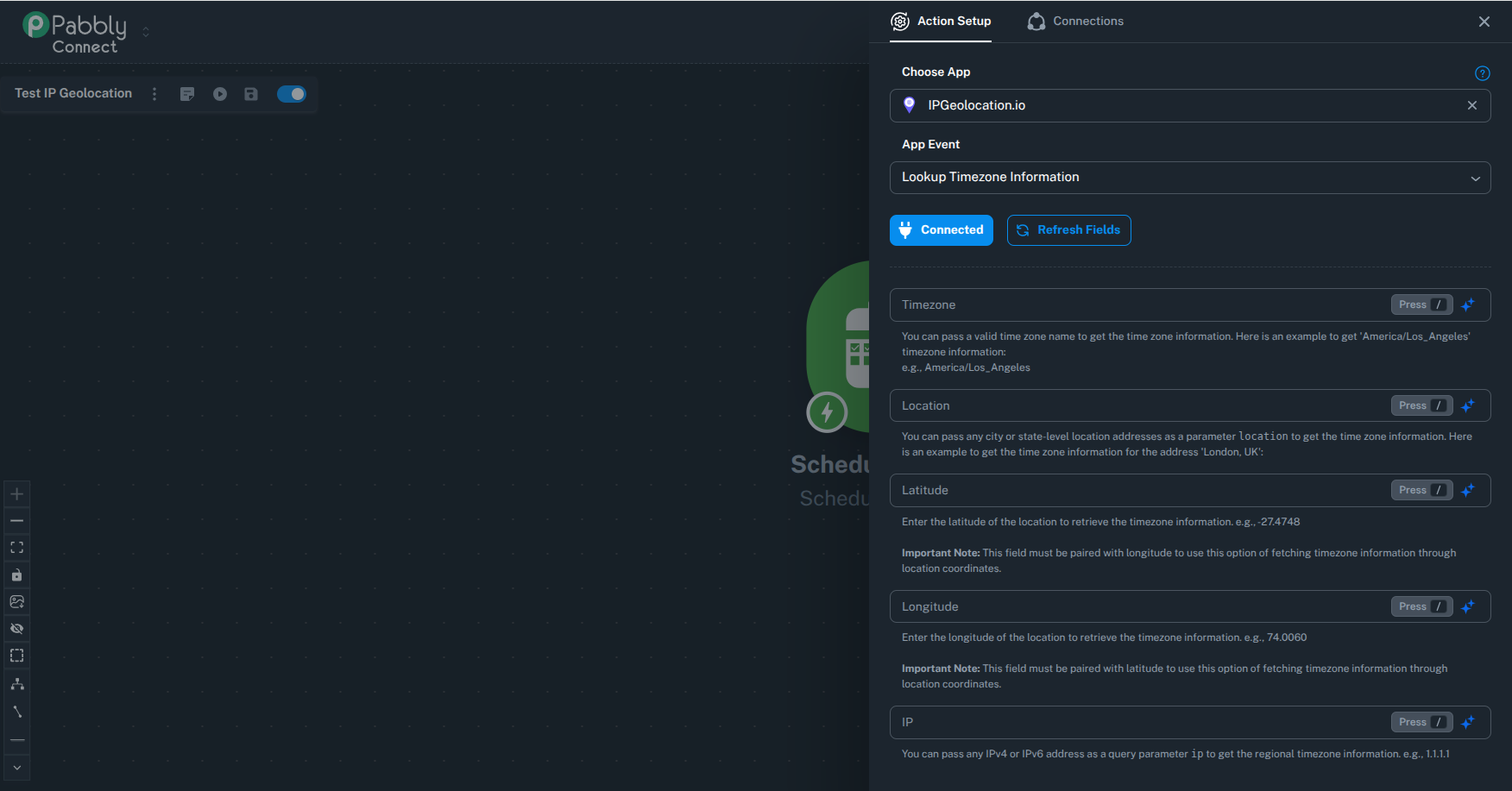The height and width of the screenshot is (791, 1512).
Task: Click the Refresh Fields button
Action: (1069, 230)
